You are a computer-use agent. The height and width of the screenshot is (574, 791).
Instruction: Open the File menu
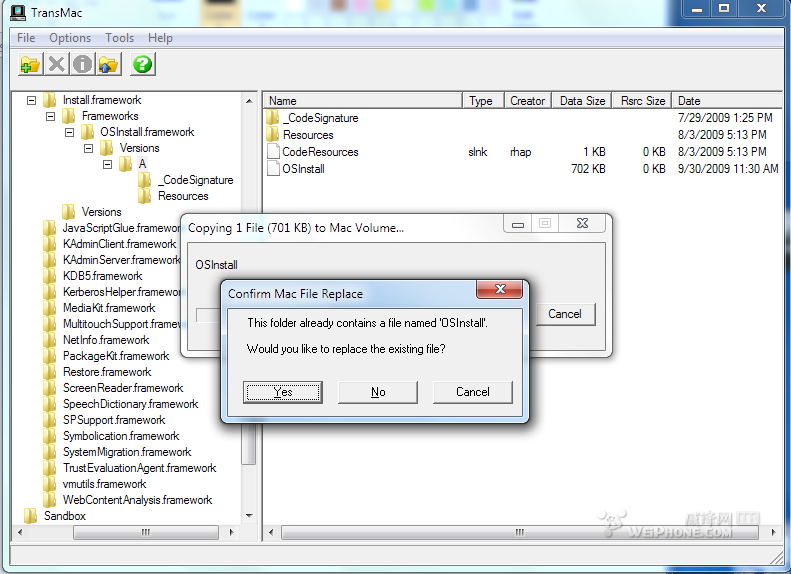click(x=26, y=38)
